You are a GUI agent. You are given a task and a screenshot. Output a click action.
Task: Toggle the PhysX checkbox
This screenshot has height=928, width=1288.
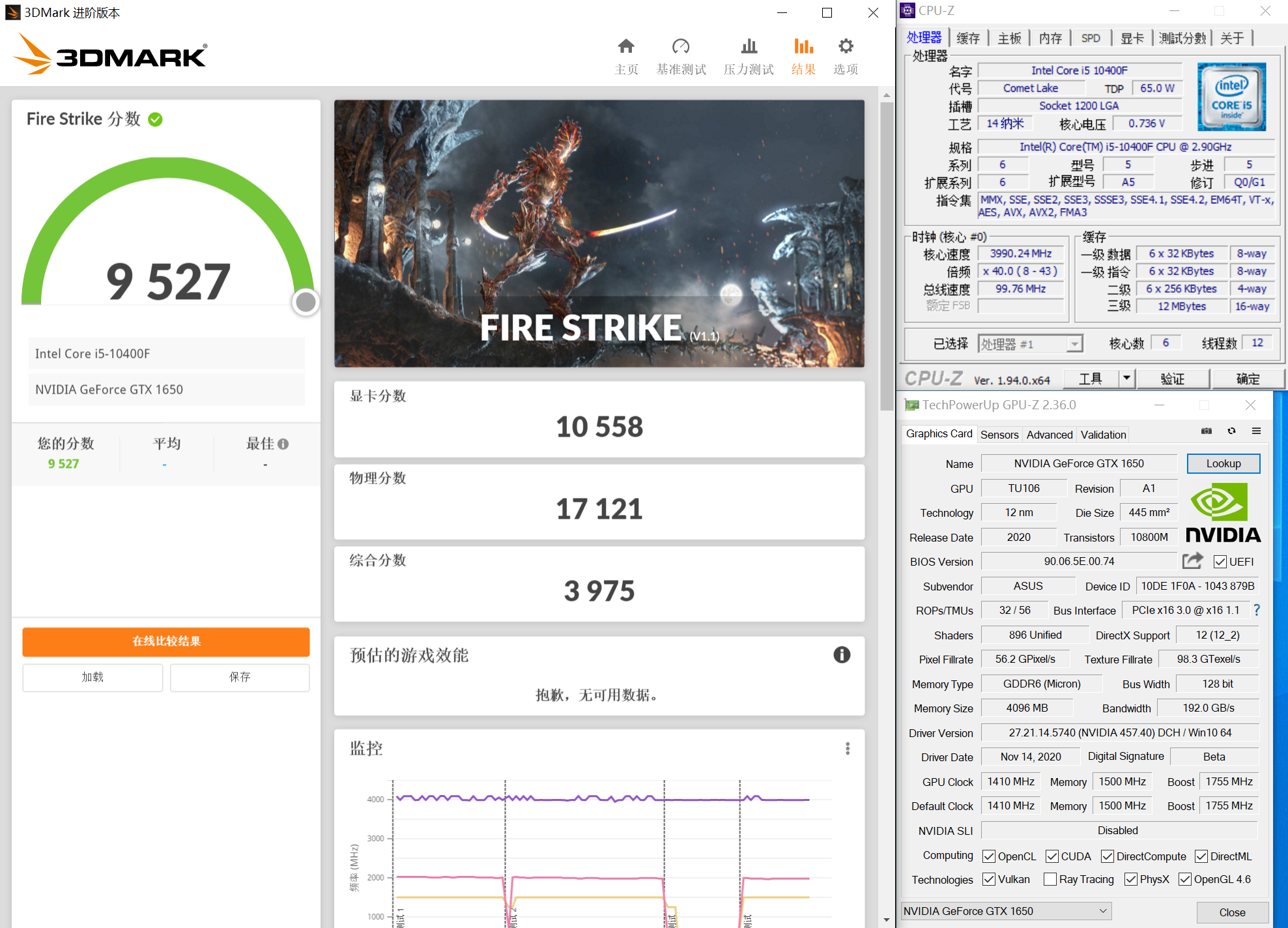(x=1131, y=879)
